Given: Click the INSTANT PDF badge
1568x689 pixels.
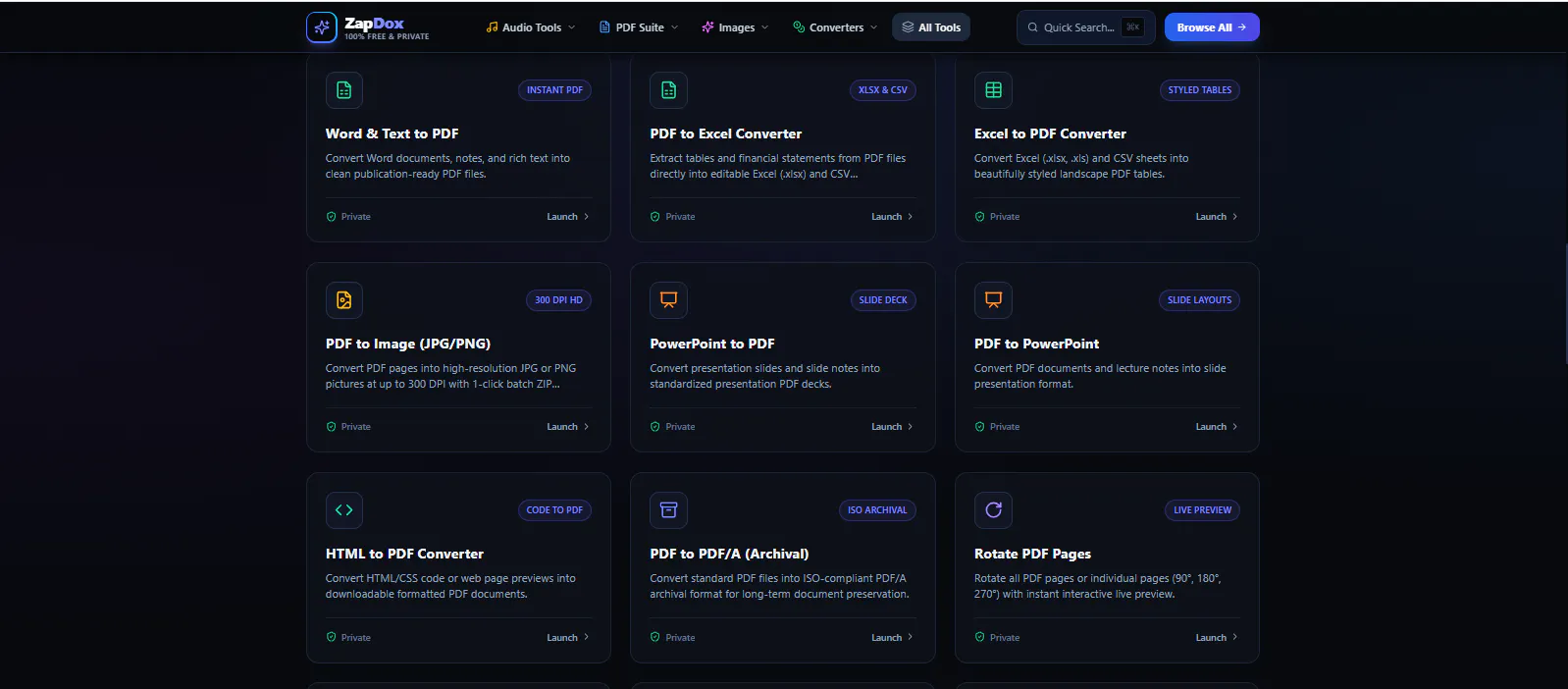Looking at the screenshot, I should tap(554, 90).
